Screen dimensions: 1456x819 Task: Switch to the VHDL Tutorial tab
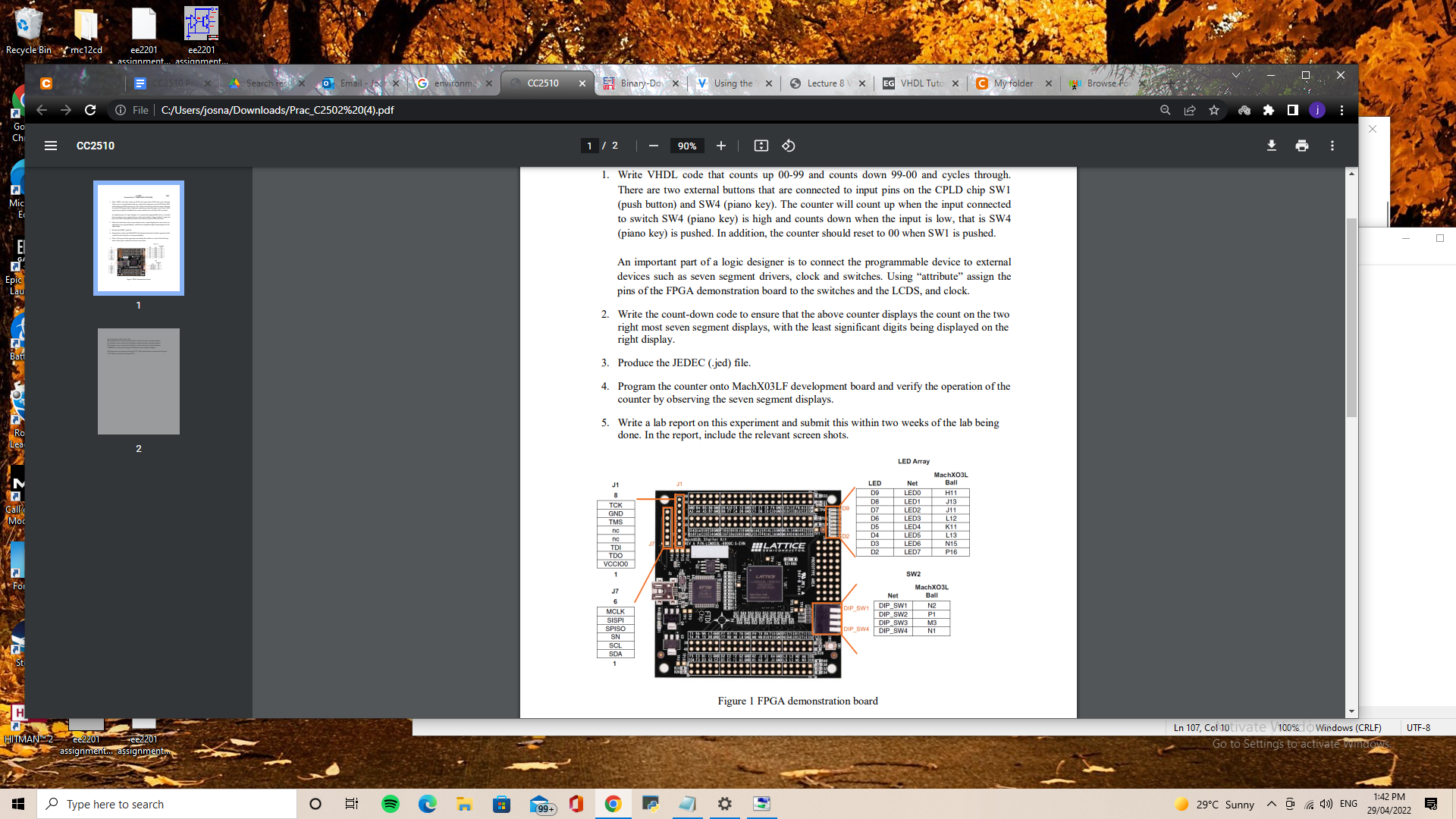click(x=921, y=83)
